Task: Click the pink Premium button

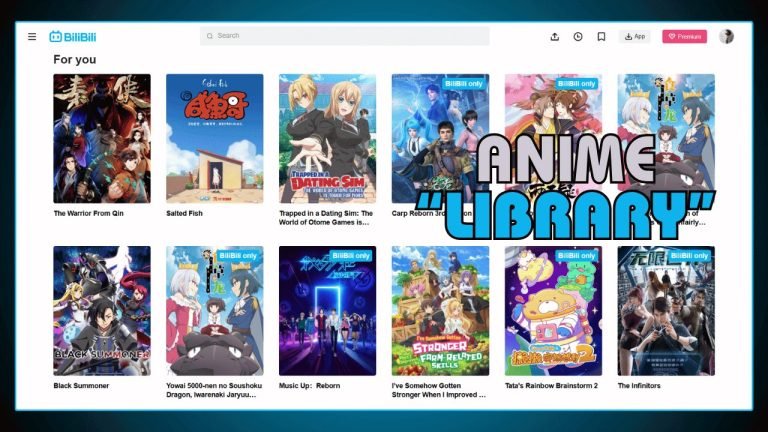Action: click(684, 36)
